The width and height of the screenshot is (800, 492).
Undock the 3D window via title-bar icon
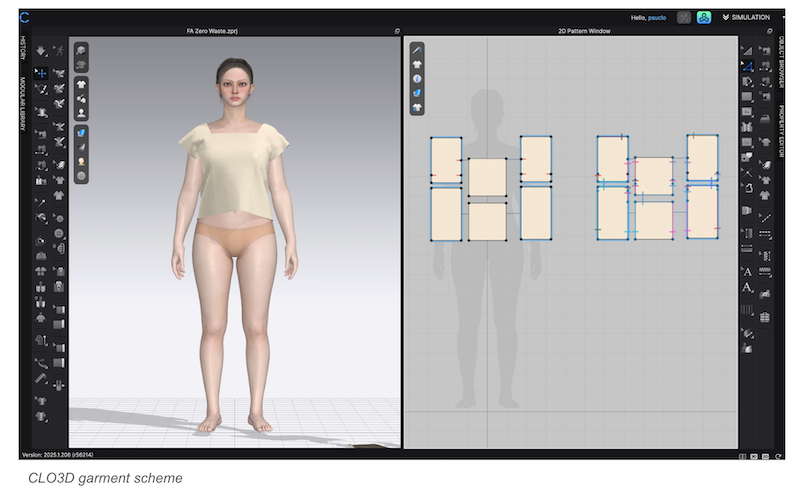pos(396,31)
